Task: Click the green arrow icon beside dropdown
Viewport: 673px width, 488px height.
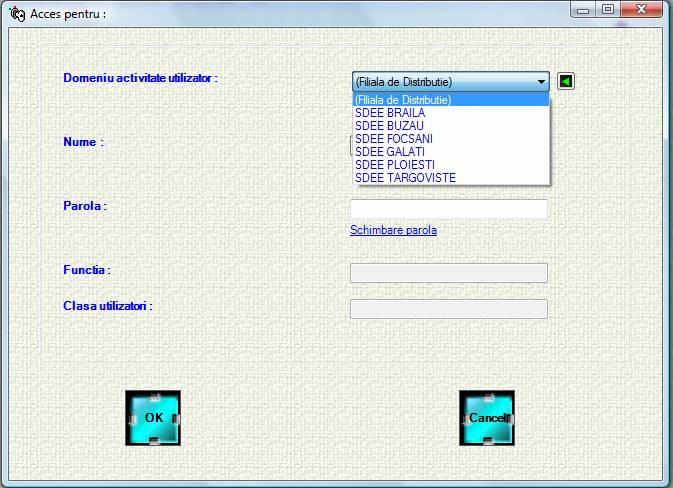Action: point(566,81)
